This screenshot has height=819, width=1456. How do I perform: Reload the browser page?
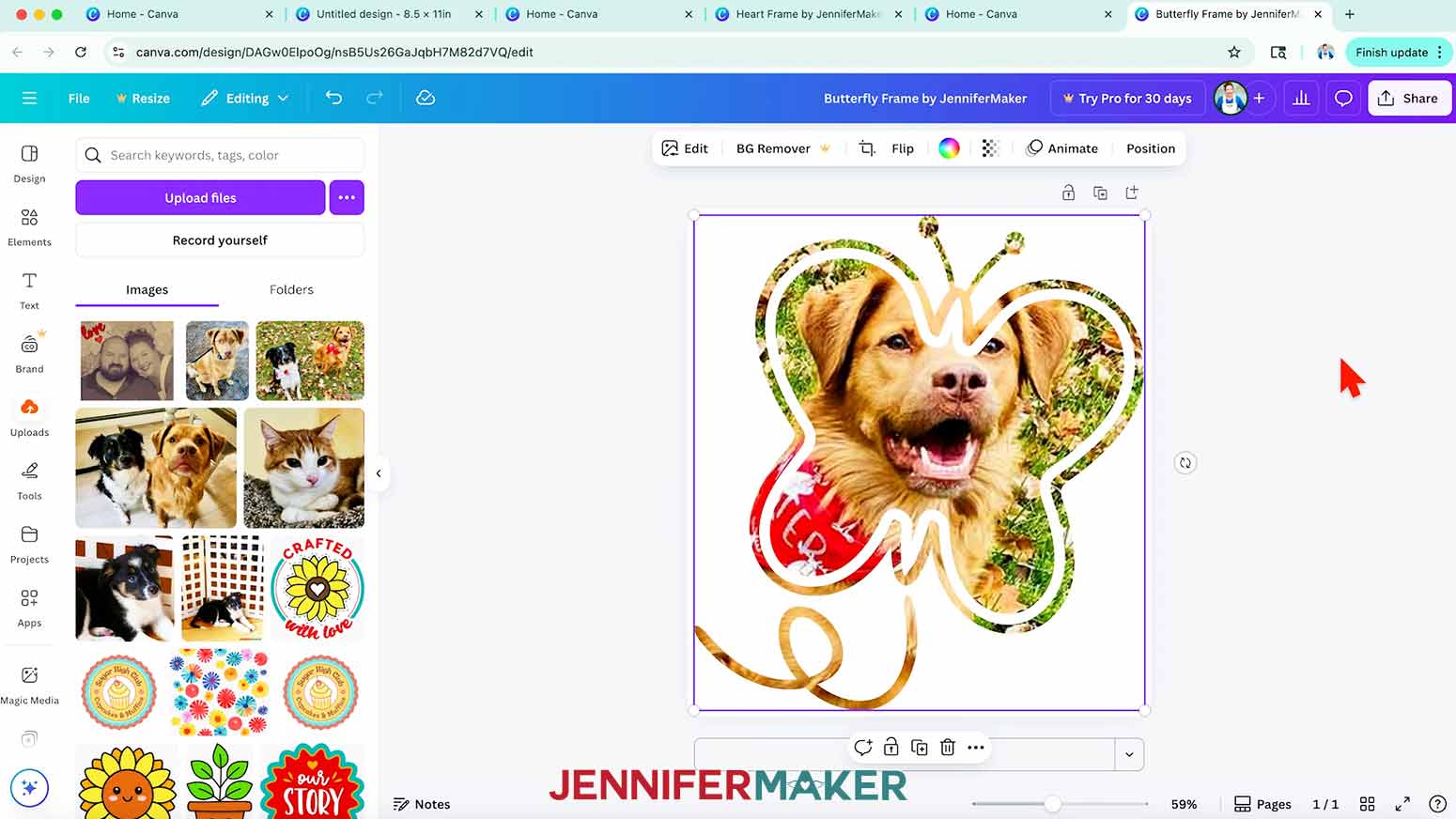point(81,53)
